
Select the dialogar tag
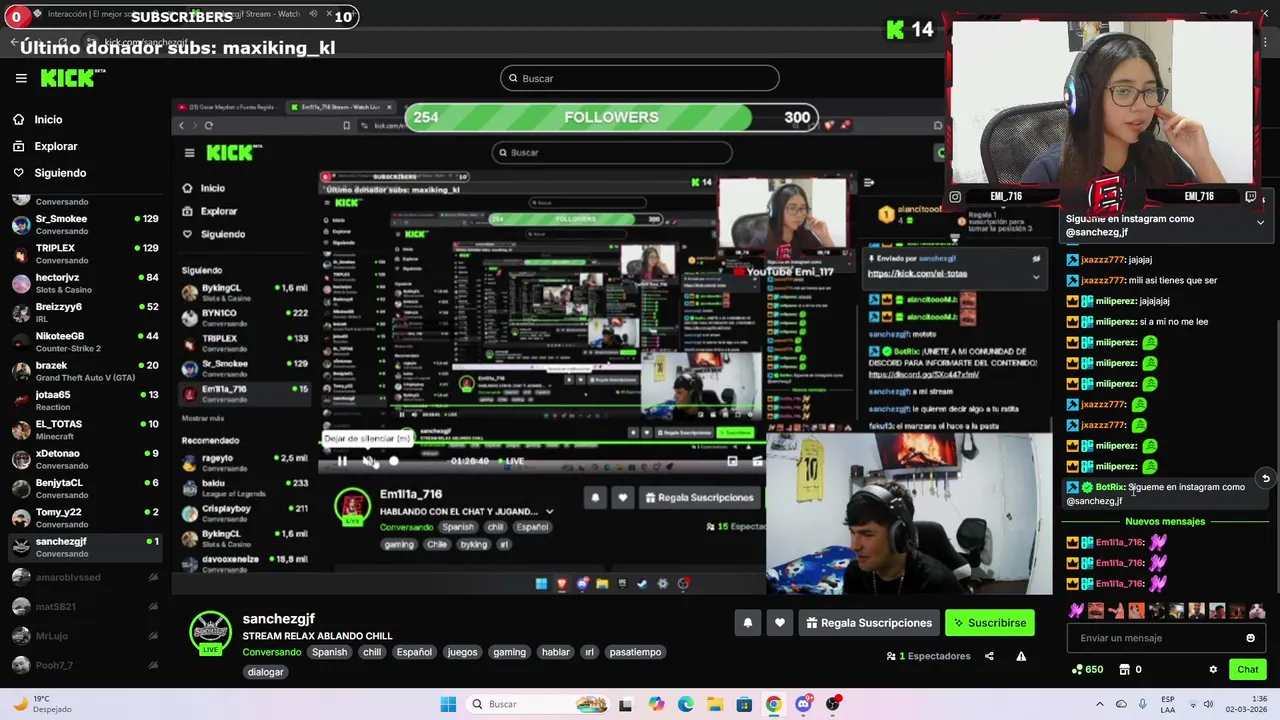point(265,672)
